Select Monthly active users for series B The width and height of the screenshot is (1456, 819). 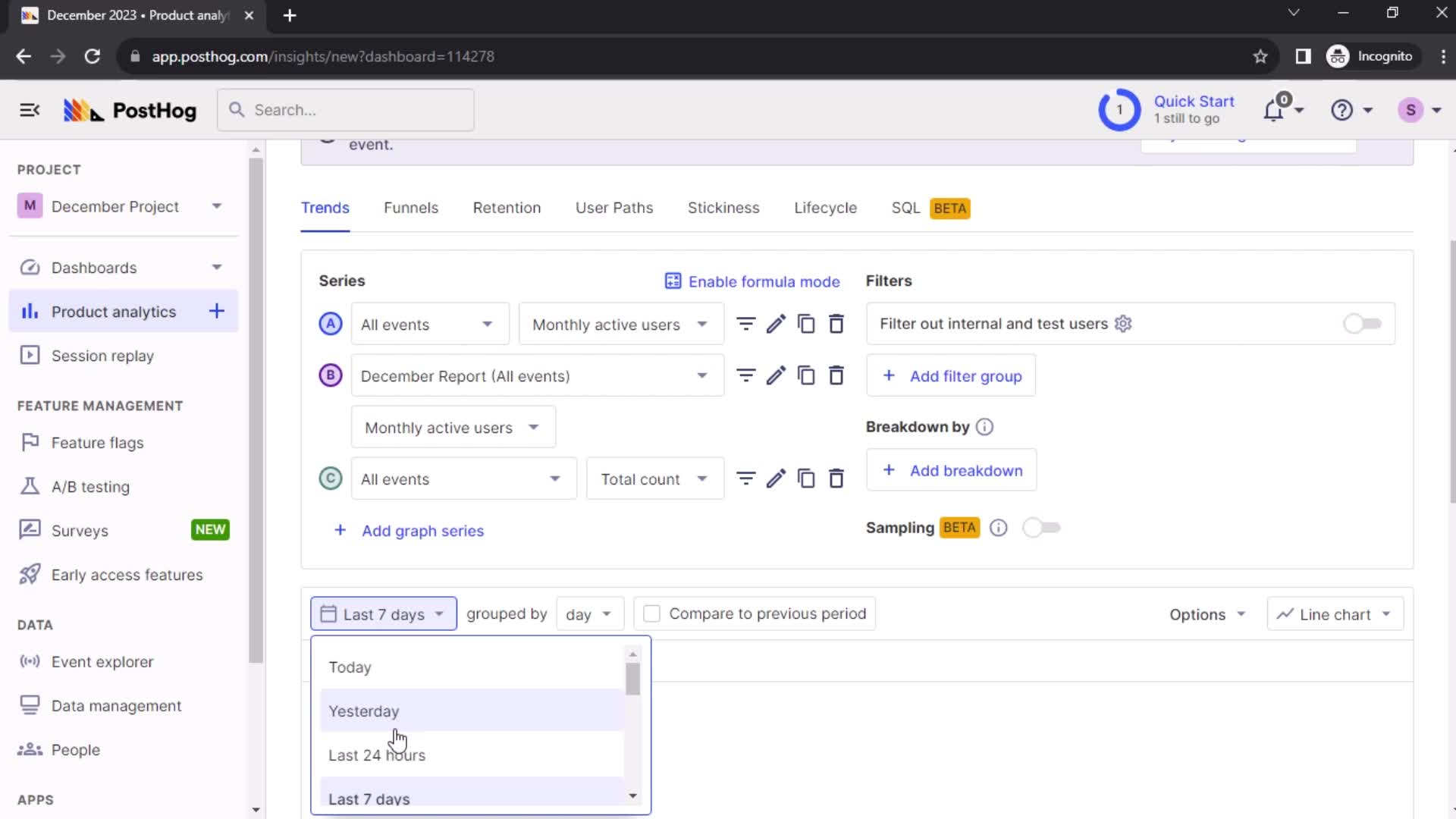click(452, 427)
